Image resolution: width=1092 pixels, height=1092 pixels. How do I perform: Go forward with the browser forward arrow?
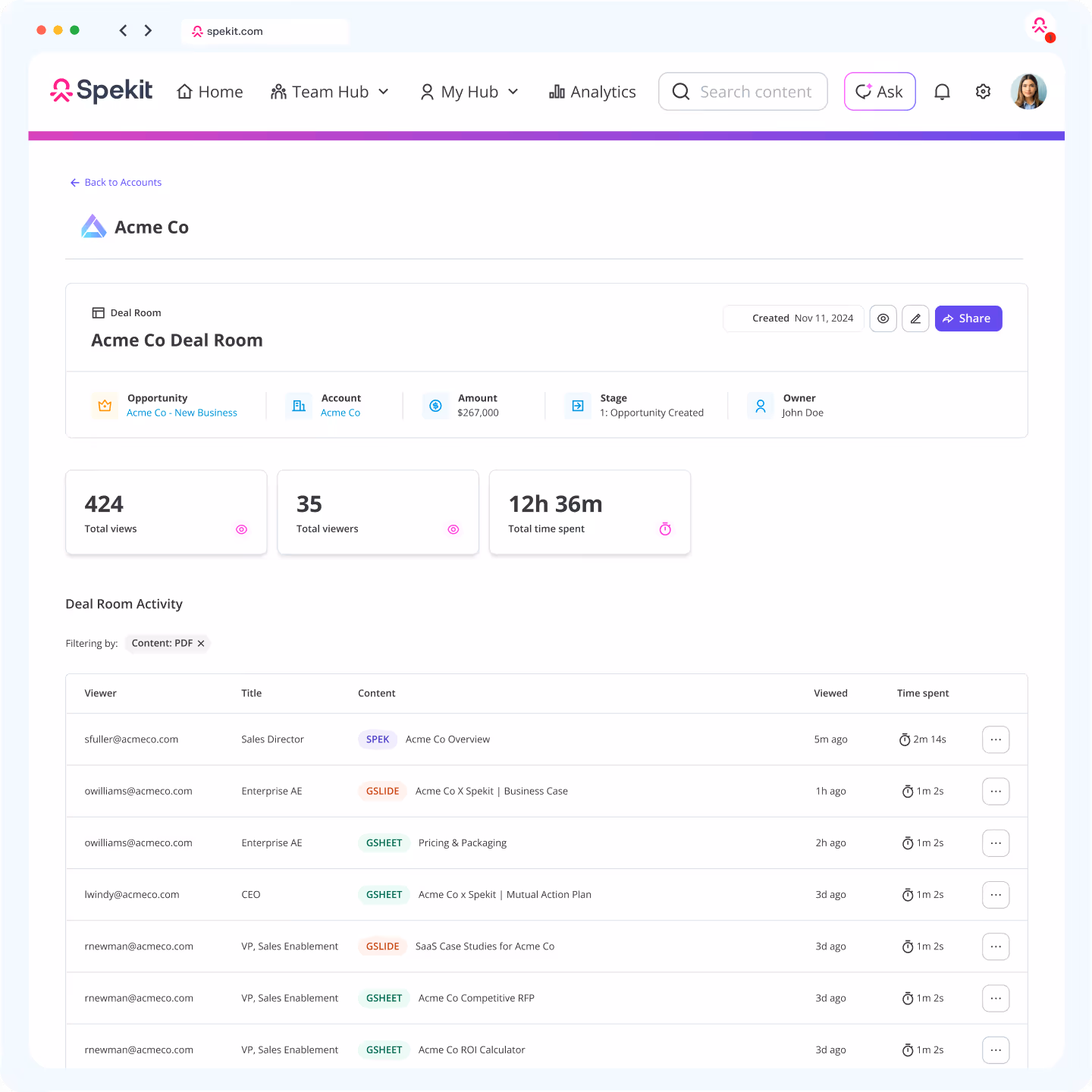point(148,30)
